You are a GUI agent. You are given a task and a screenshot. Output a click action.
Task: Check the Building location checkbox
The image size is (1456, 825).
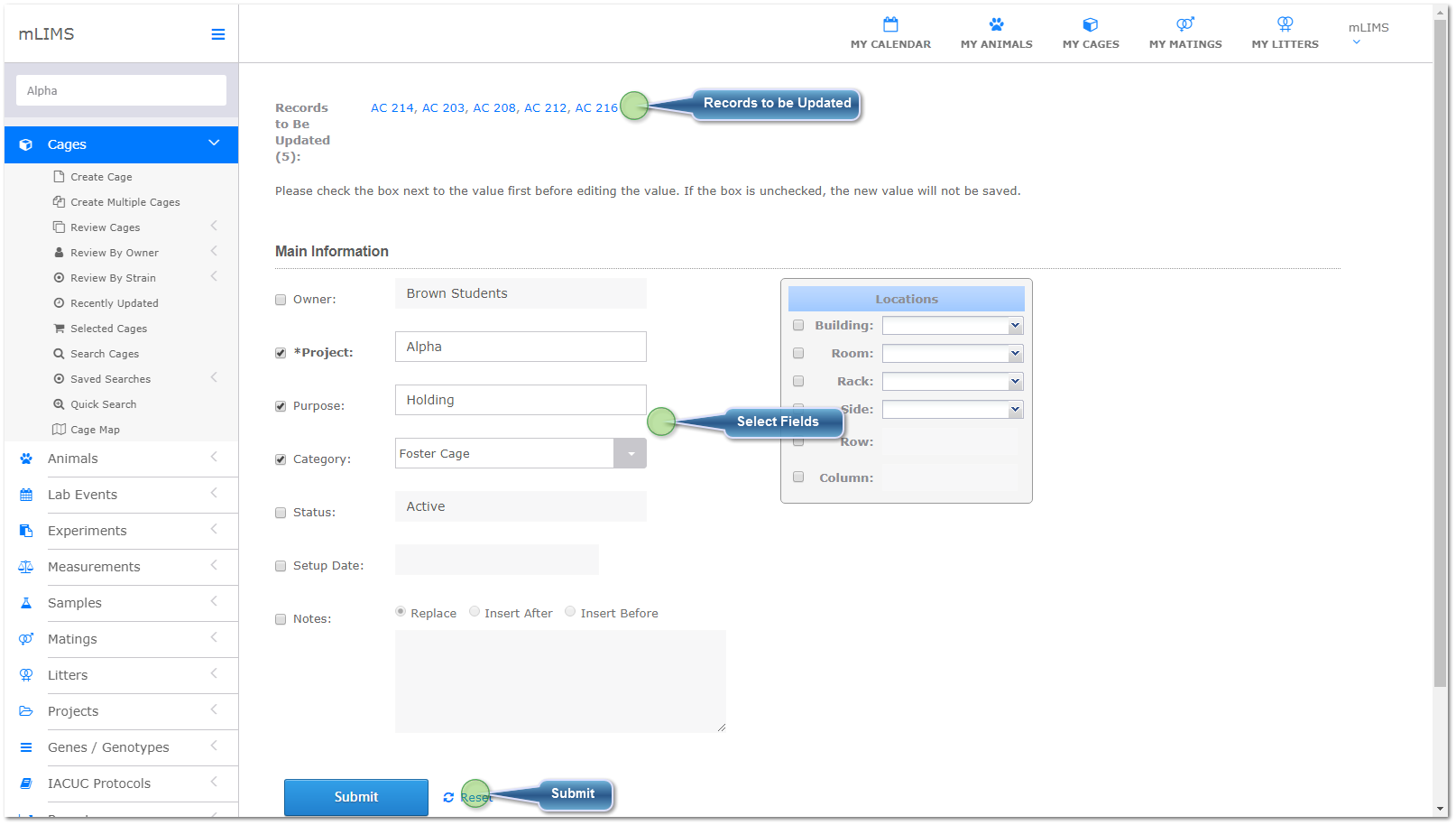798,325
